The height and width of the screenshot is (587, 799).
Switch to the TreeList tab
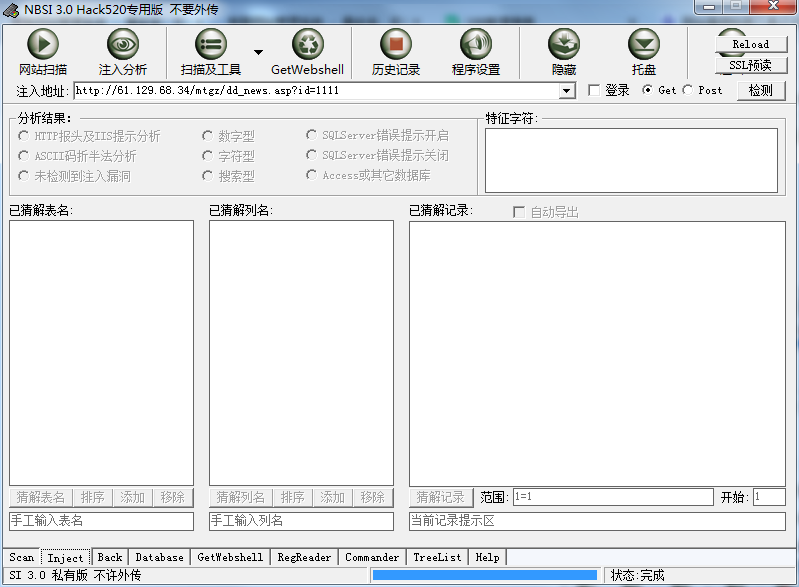437,557
